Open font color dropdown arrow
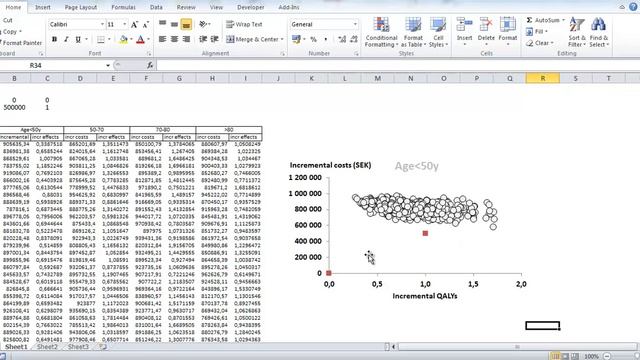This screenshot has height=360, width=640. (148, 40)
